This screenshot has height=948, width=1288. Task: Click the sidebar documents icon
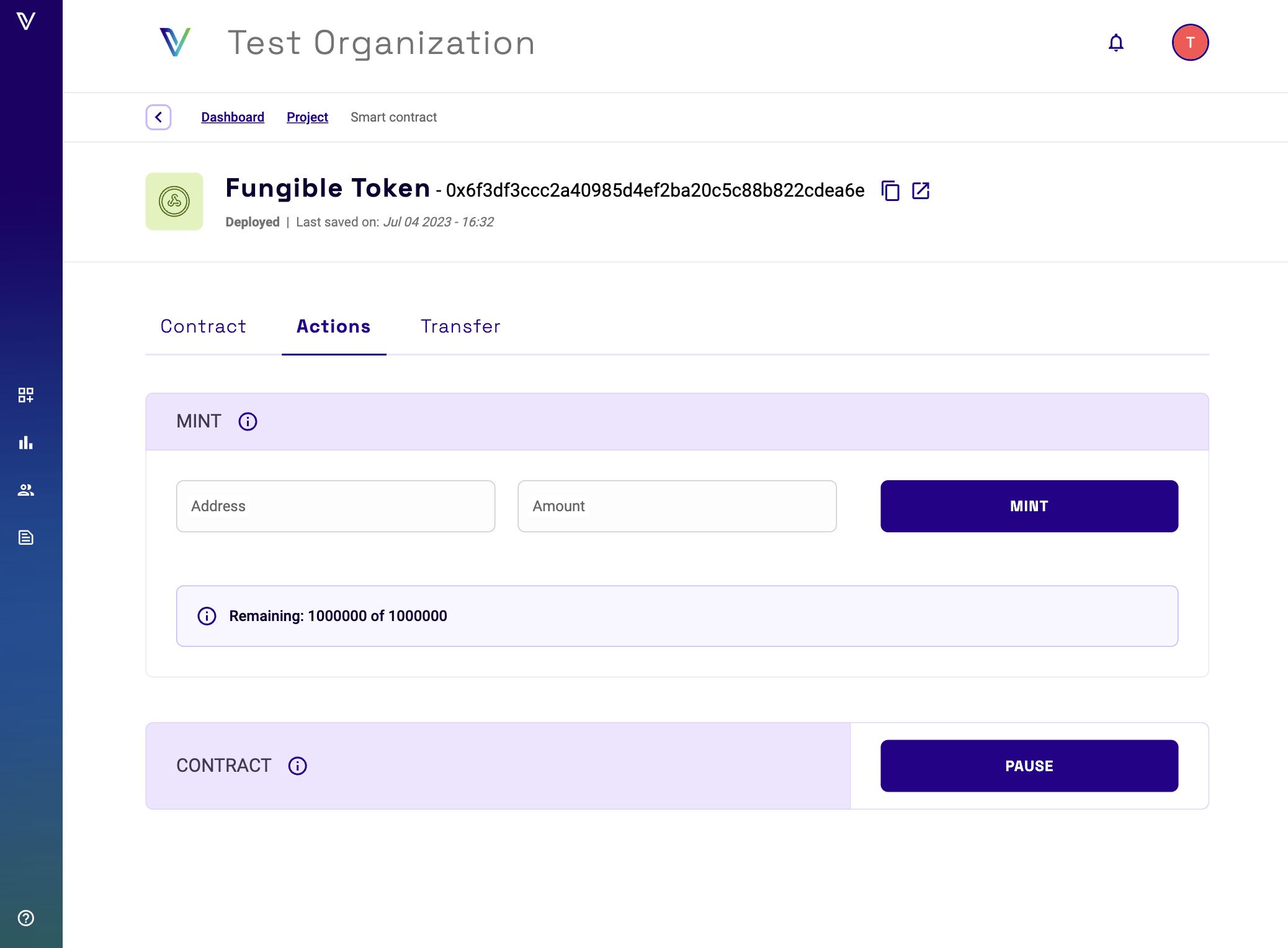(x=25, y=537)
